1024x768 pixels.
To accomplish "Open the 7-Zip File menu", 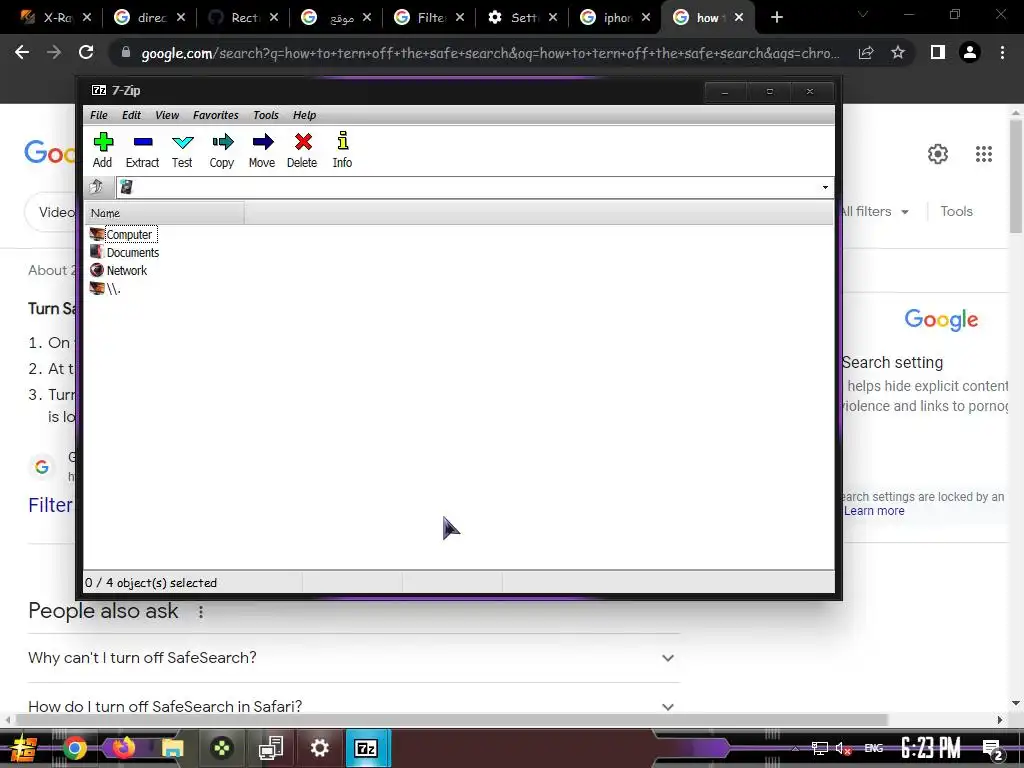I will 99,115.
